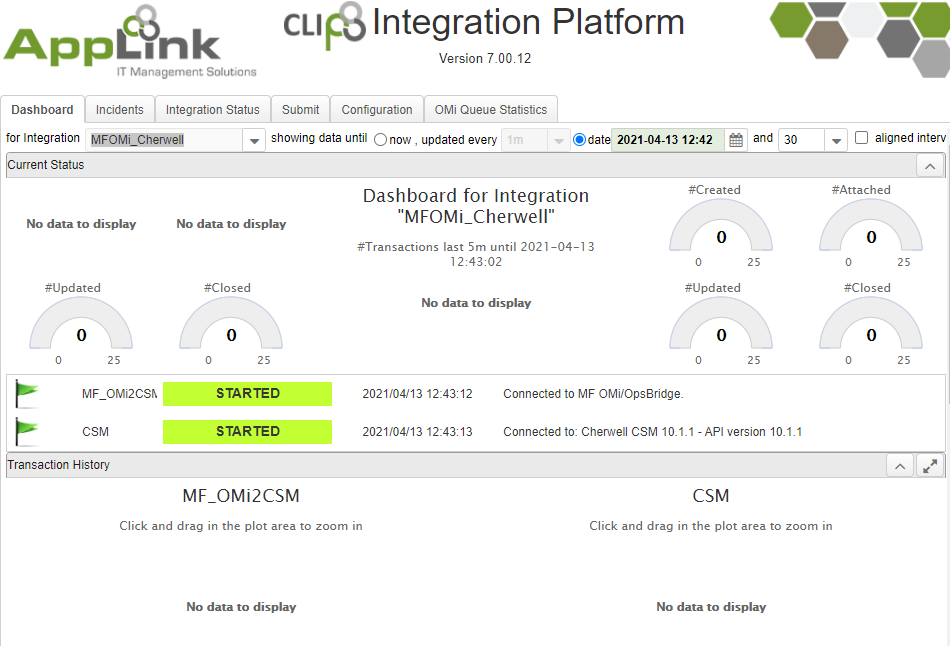The height and width of the screenshot is (646, 950).
Task: Click the STARTED status of MF_OMi2CSM
Action: pyautogui.click(x=248, y=394)
